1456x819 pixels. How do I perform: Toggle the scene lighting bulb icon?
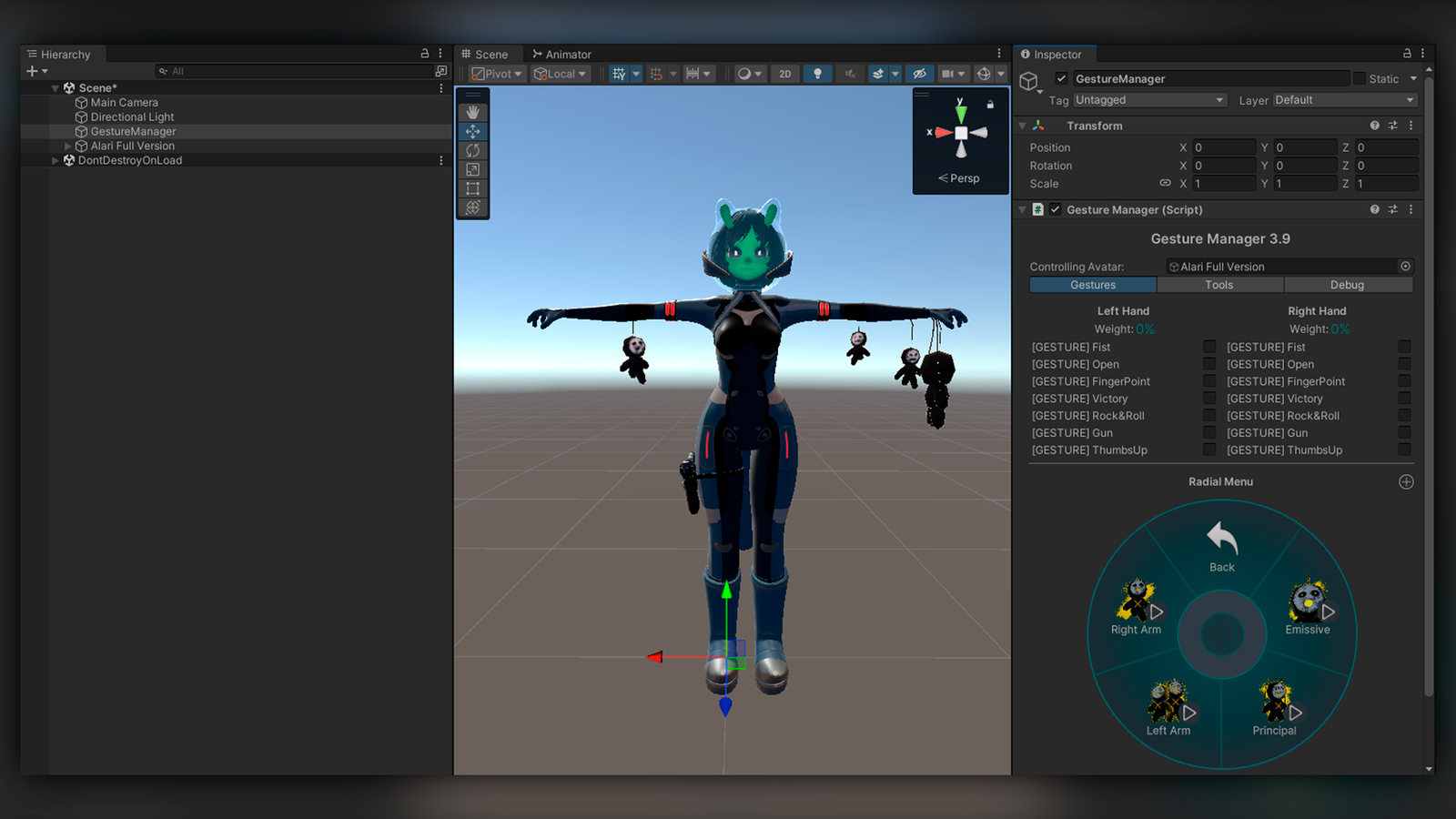click(817, 74)
